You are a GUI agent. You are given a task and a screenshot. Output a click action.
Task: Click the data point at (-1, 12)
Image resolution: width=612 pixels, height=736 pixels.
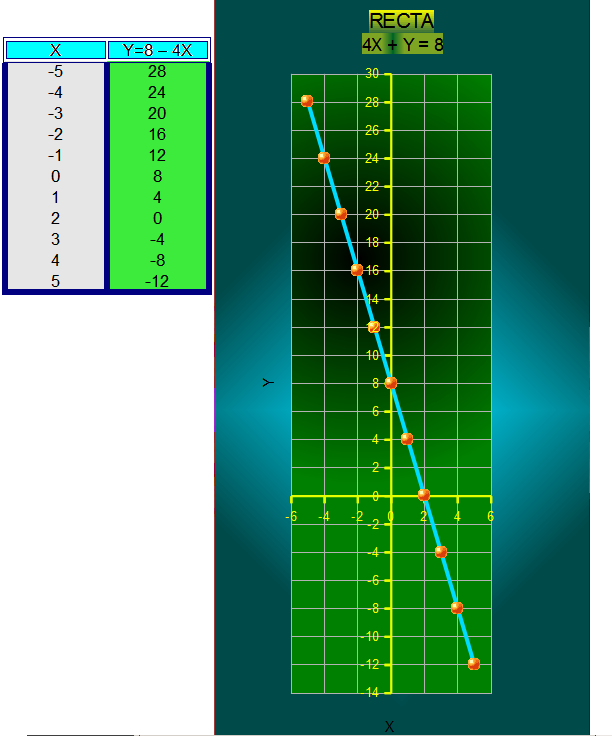[x=374, y=327]
